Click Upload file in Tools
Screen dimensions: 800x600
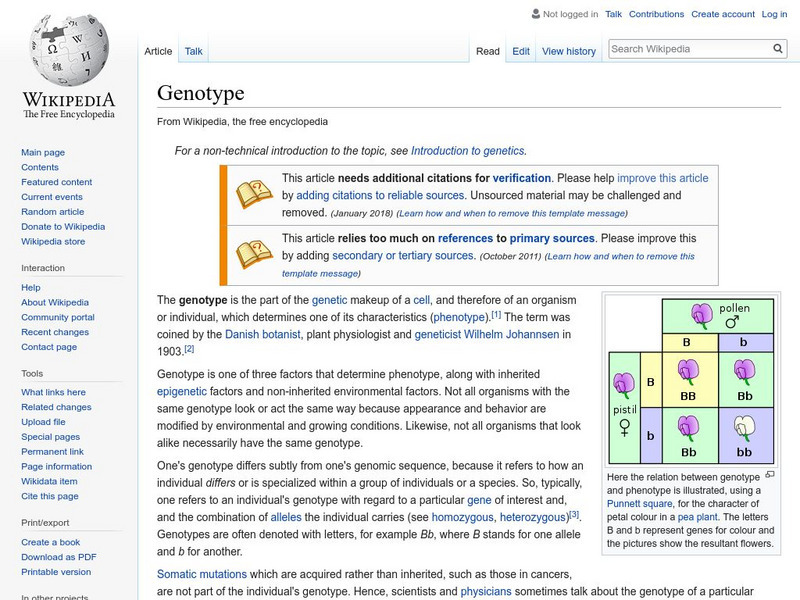click(43, 421)
